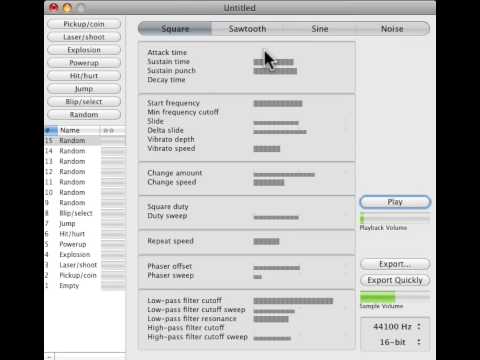Click the Low-pass filter resonance slider bar
480x360 pixels.
[x=271, y=319]
